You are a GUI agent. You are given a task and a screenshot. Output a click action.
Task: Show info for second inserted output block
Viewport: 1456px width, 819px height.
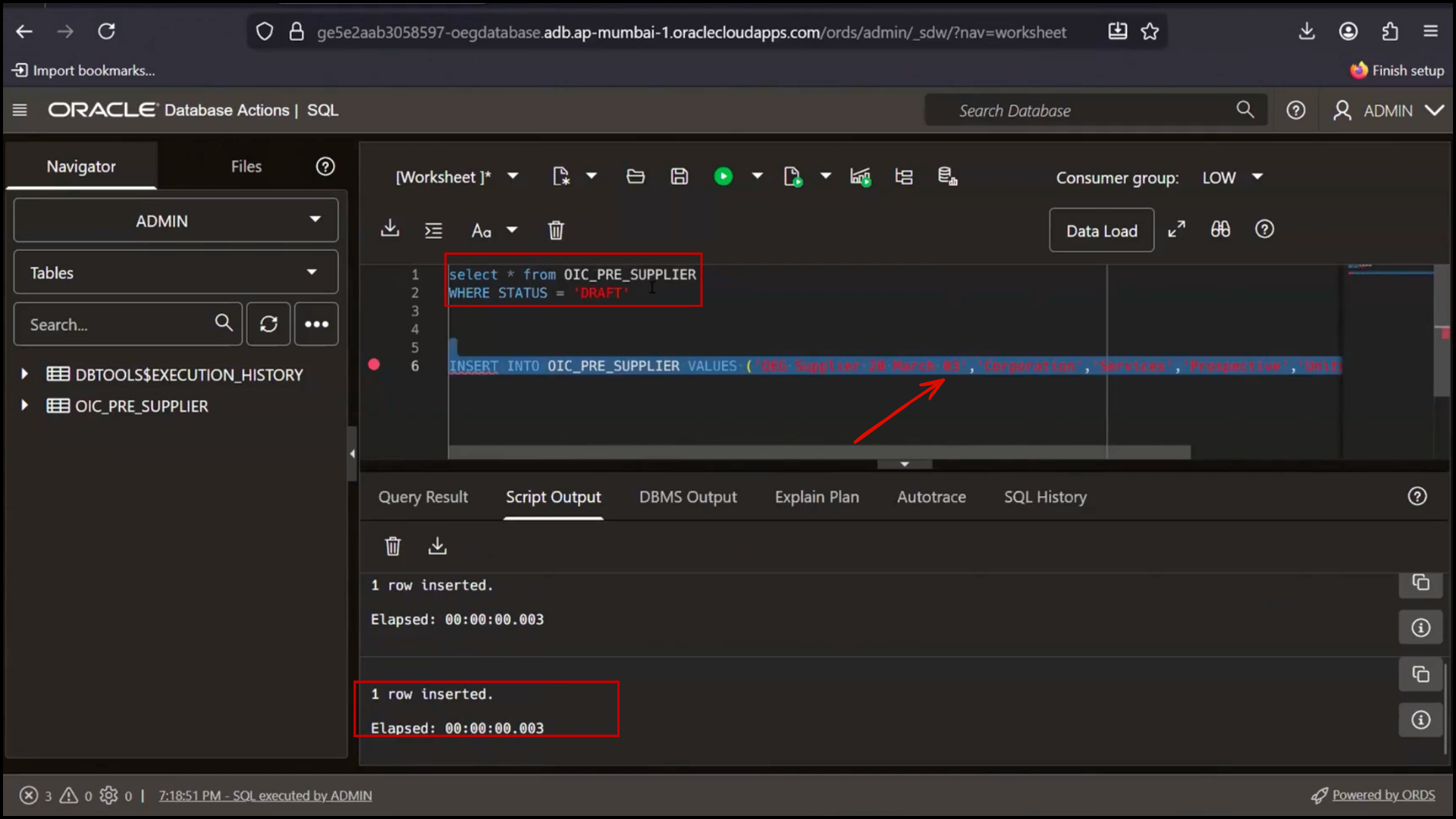point(1420,720)
